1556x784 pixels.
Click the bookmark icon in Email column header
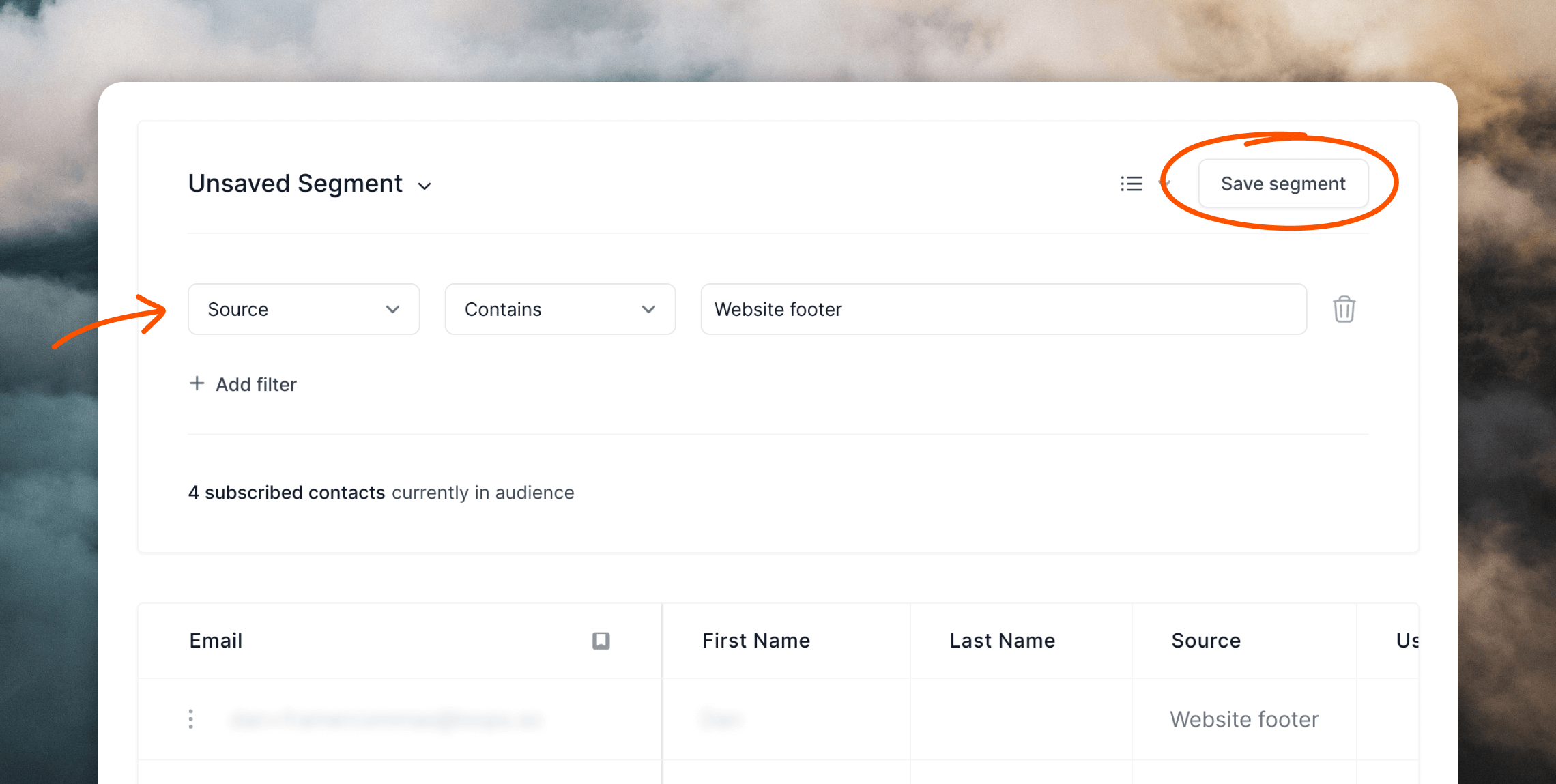(601, 640)
